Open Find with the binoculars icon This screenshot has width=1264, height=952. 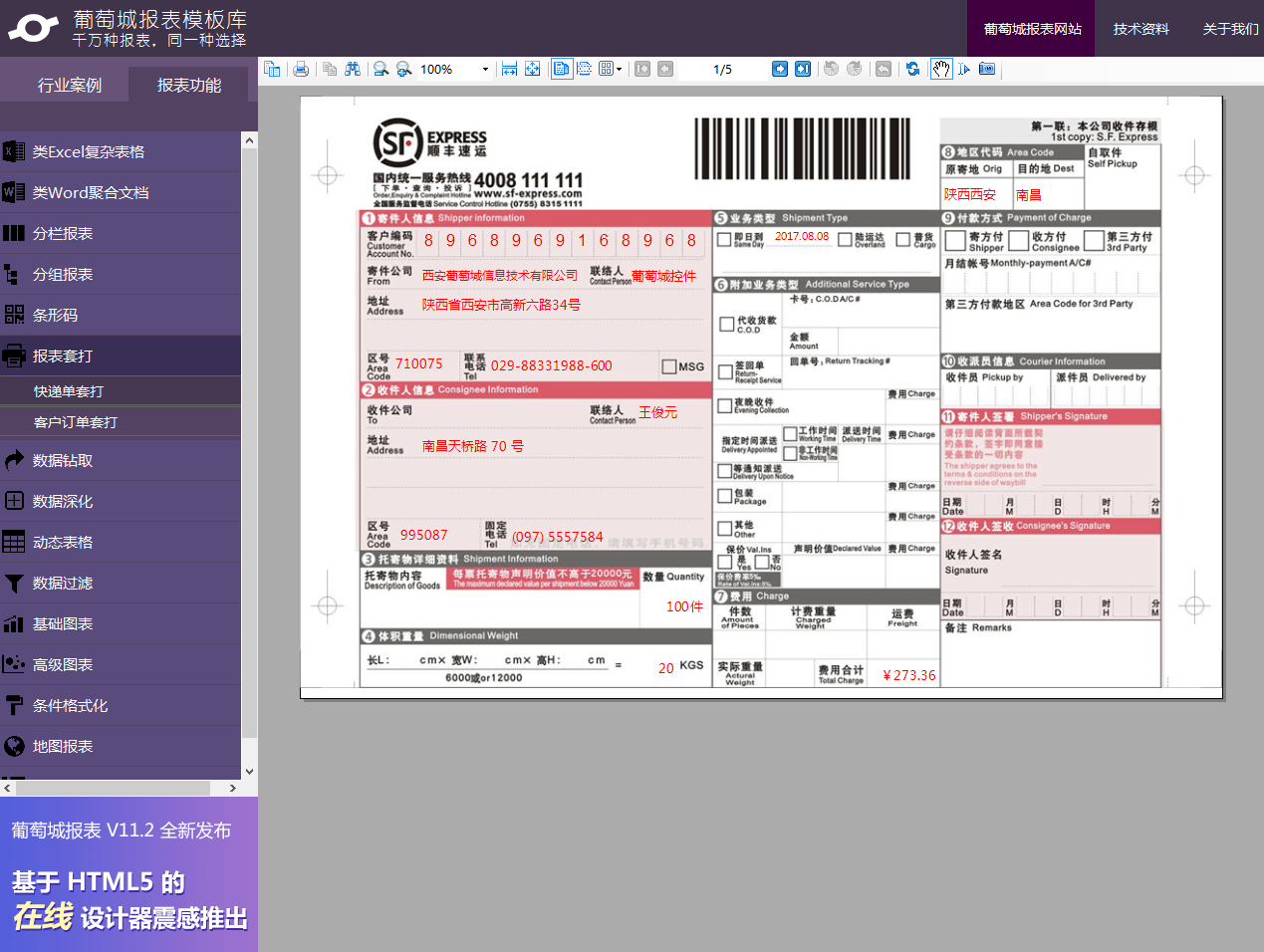pos(353,69)
